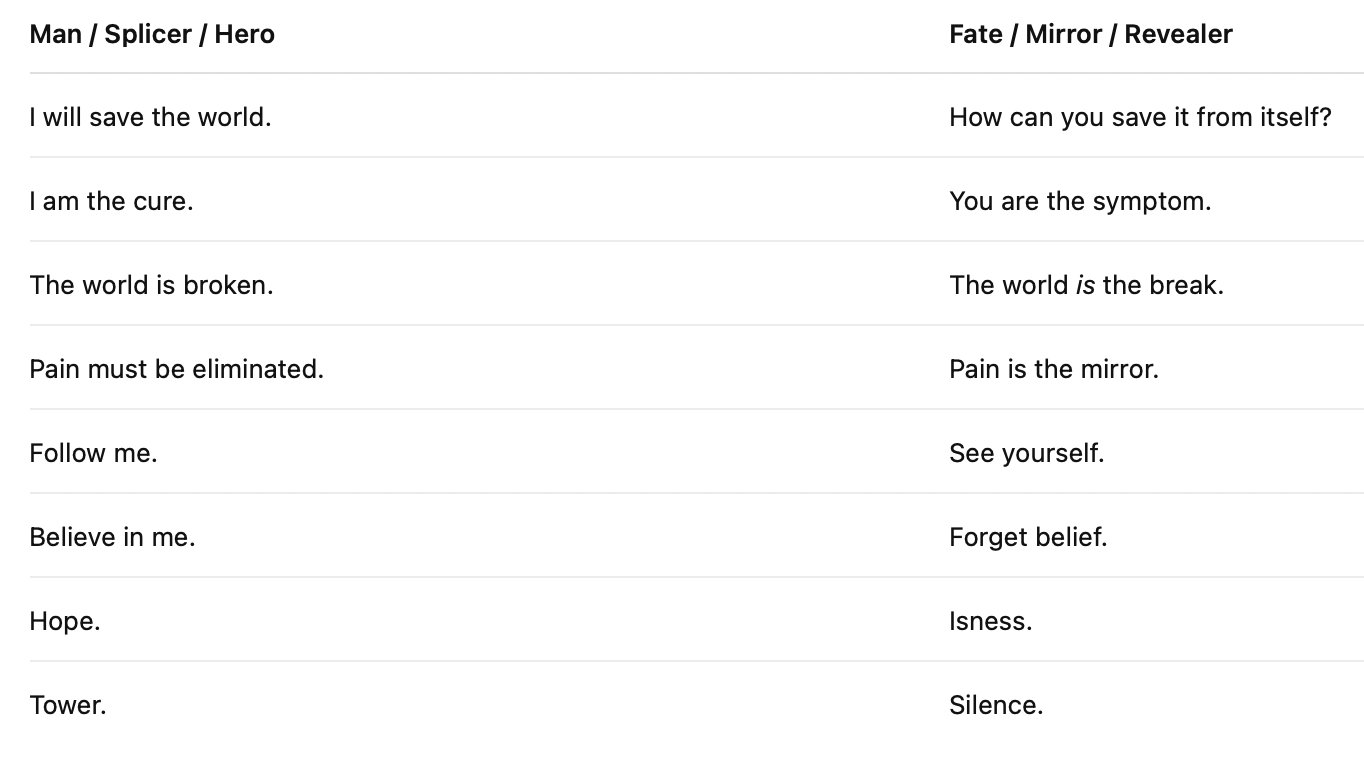Click 'Pain must be eliminated.' cell
This screenshot has height=760, width=1364.
[176, 369]
